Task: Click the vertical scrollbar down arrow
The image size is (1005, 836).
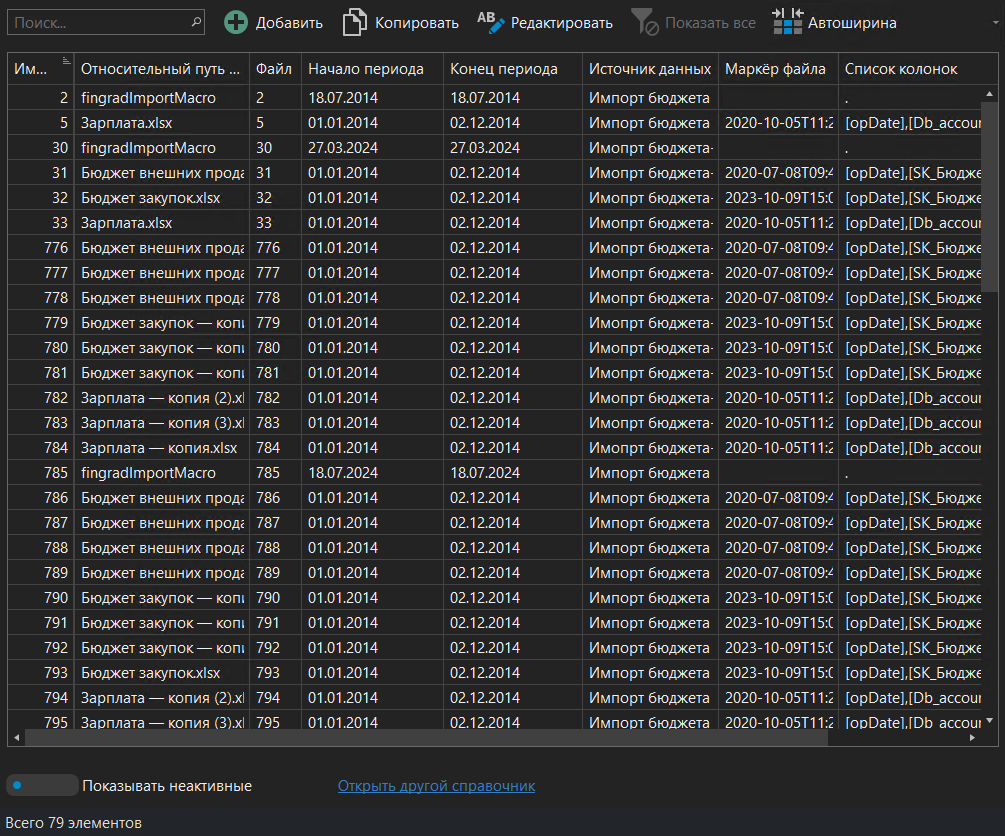Action: point(990,720)
